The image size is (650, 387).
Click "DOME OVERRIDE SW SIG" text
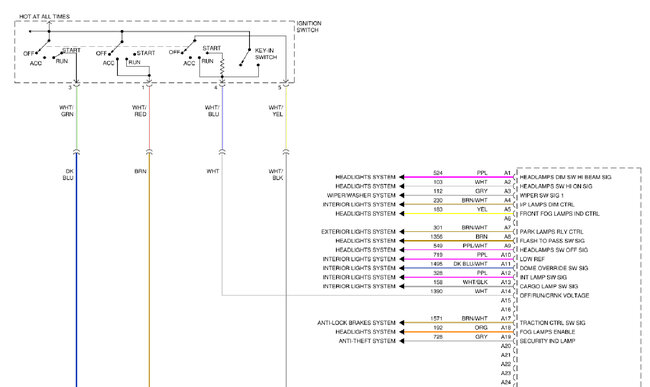pyautogui.click(x=553, y=268)
